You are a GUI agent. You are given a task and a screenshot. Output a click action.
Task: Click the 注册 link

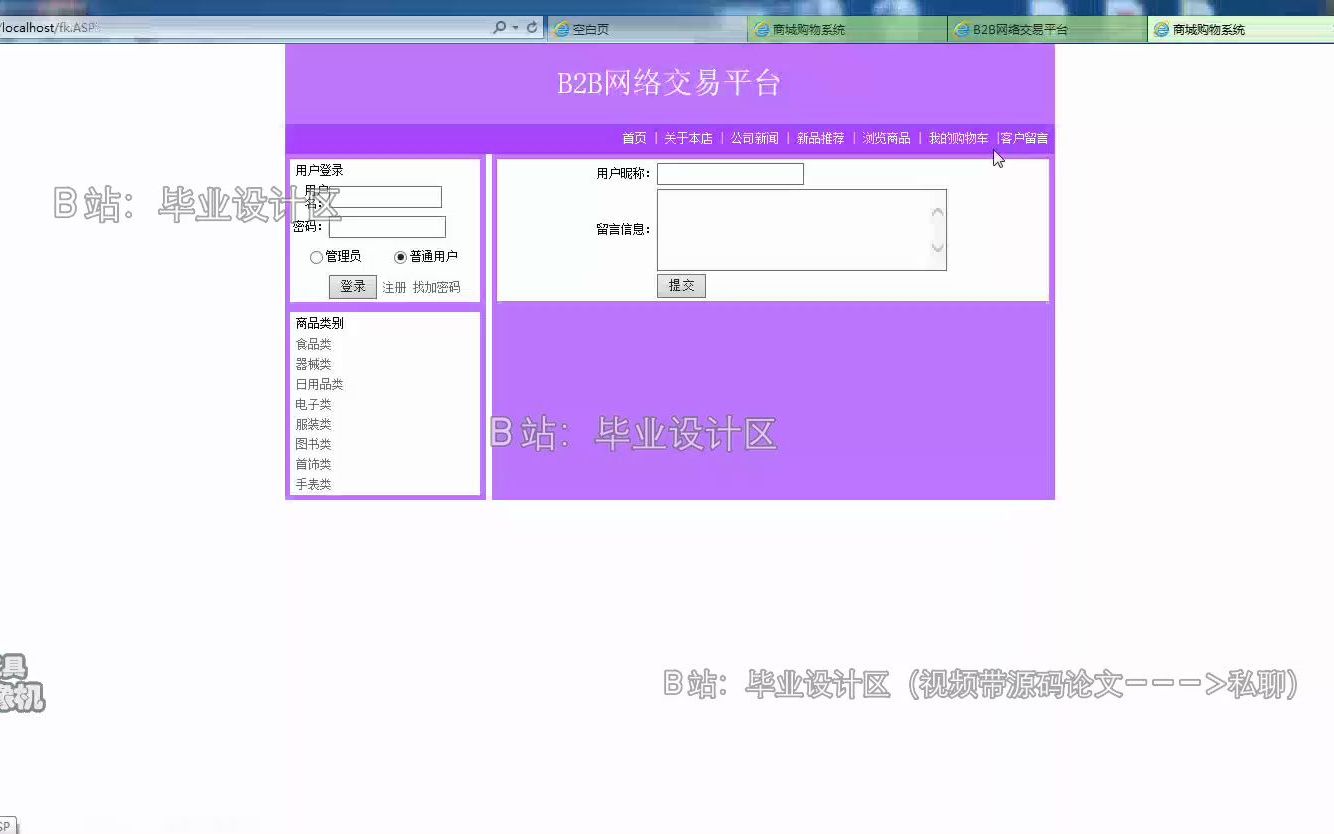click(x=394, y=287)
